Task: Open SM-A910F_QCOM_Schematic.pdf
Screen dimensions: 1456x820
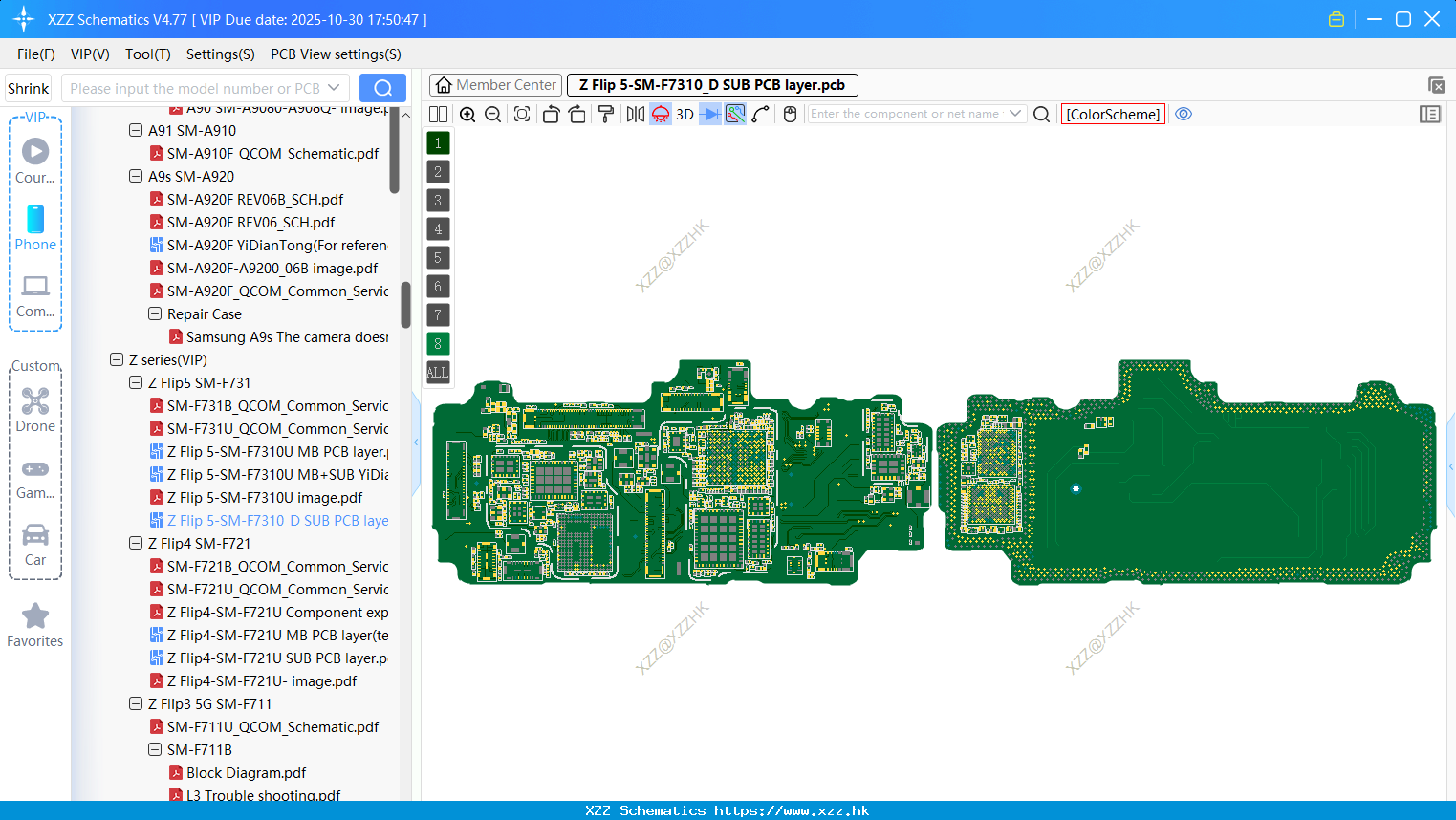Action: click(272, 153)
